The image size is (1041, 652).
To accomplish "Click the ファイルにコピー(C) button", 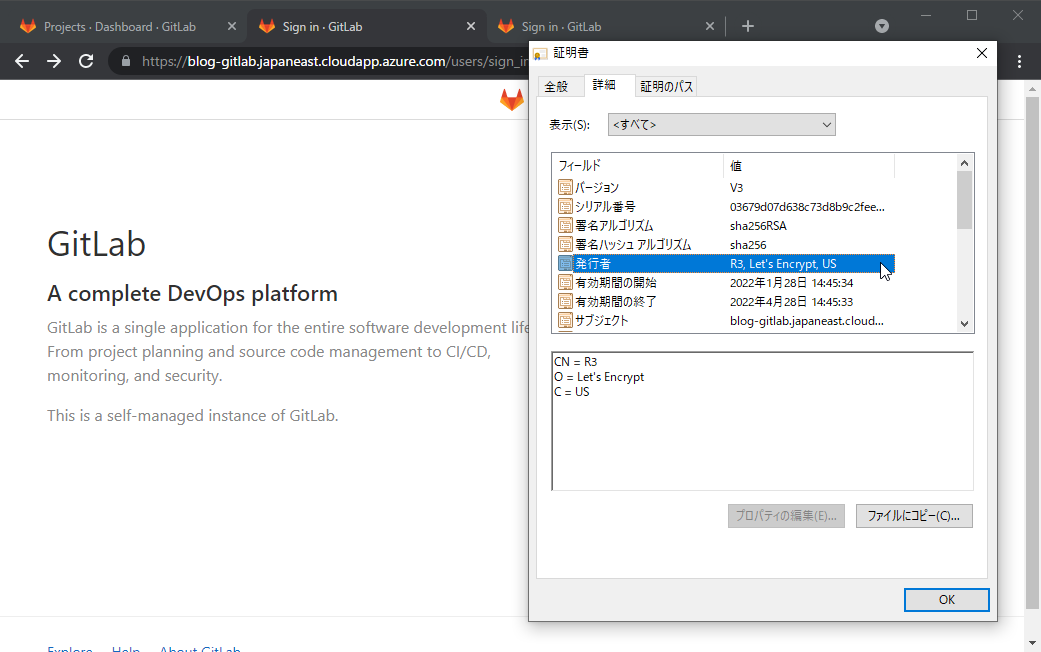I will click(913, 515).
